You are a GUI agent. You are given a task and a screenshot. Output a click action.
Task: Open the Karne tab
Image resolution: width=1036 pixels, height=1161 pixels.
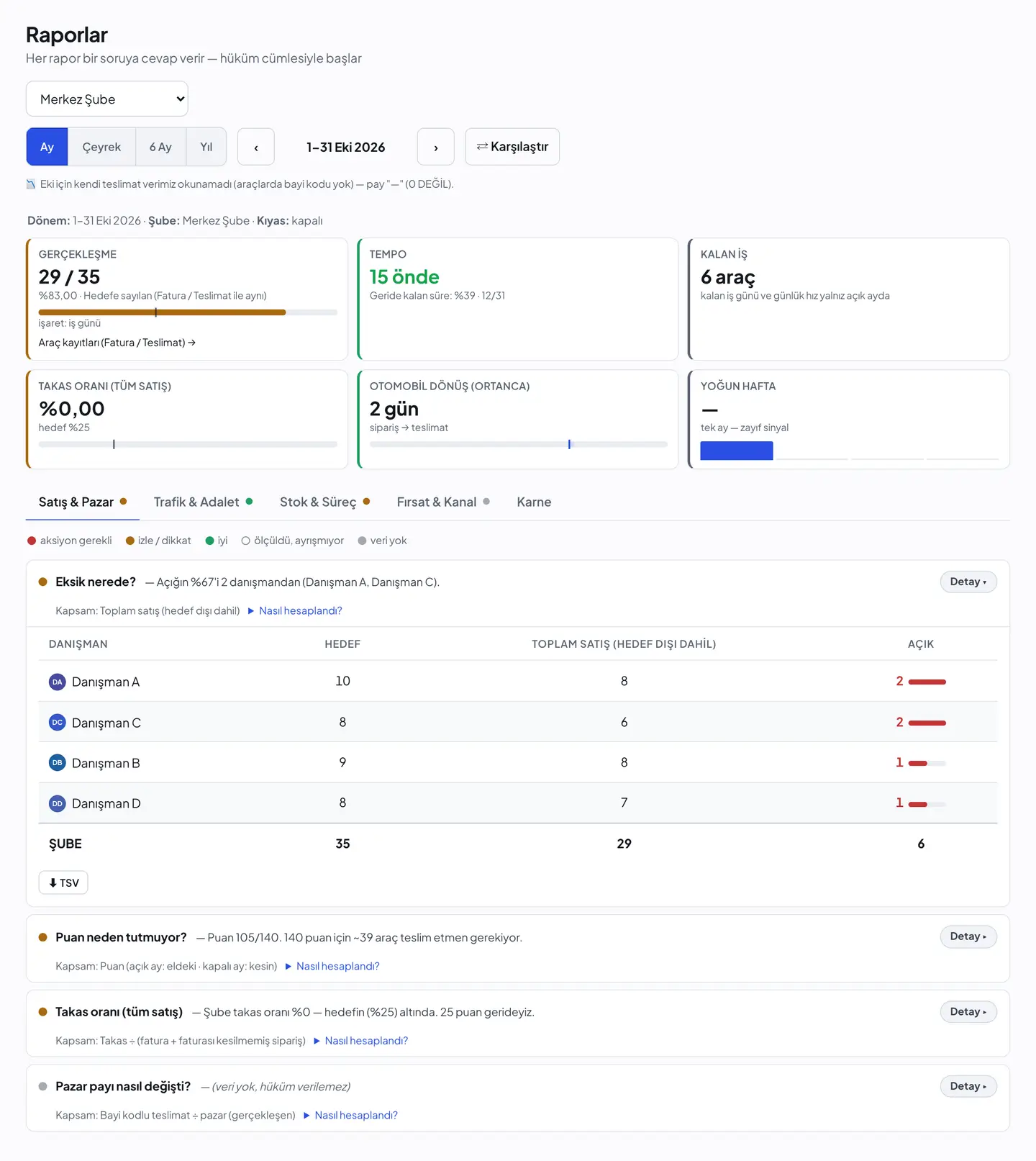[x=534, y=502]
